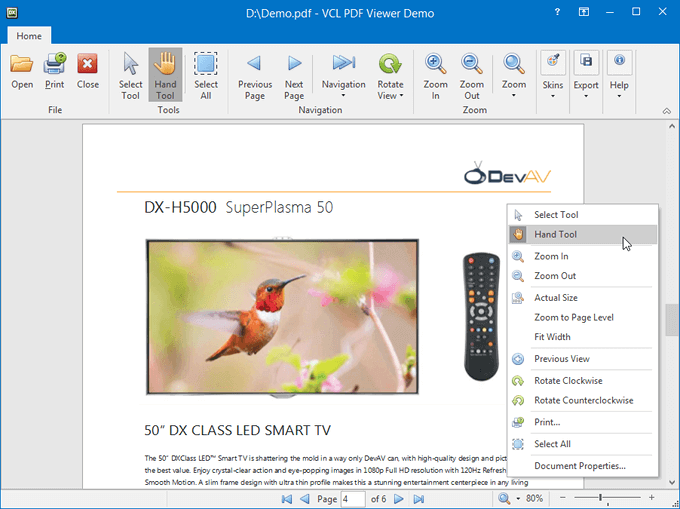The height and width of the screenshot is (509, 680).
Task: Click the 'DX-H5000' title text
Action: 180,207
